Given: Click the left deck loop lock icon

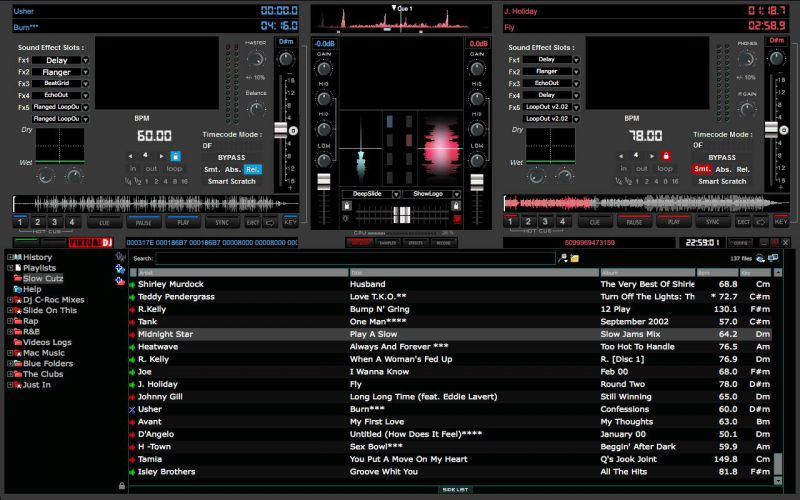Looking at the screenshot, I should tap(175, 156).
